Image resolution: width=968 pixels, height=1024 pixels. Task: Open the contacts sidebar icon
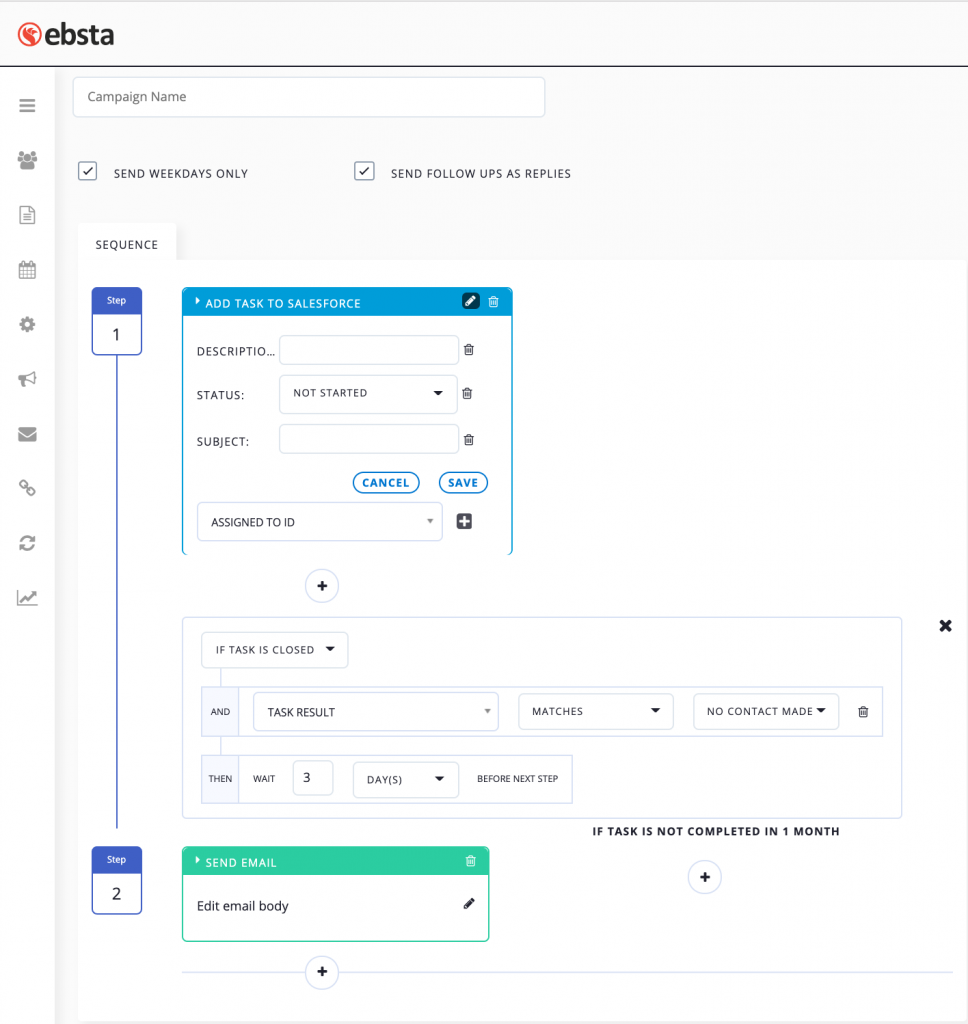click(27, 159)
